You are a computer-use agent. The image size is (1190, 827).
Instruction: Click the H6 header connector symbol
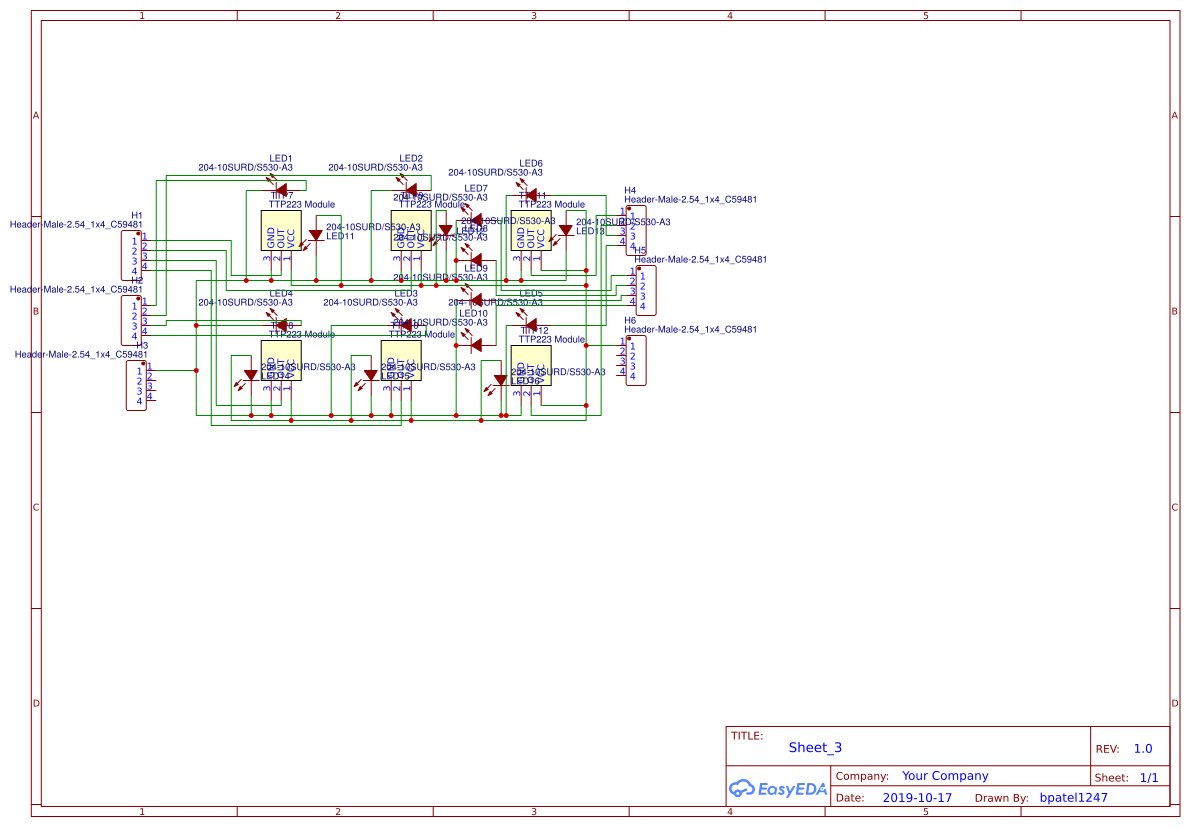[x=637, y=358]
